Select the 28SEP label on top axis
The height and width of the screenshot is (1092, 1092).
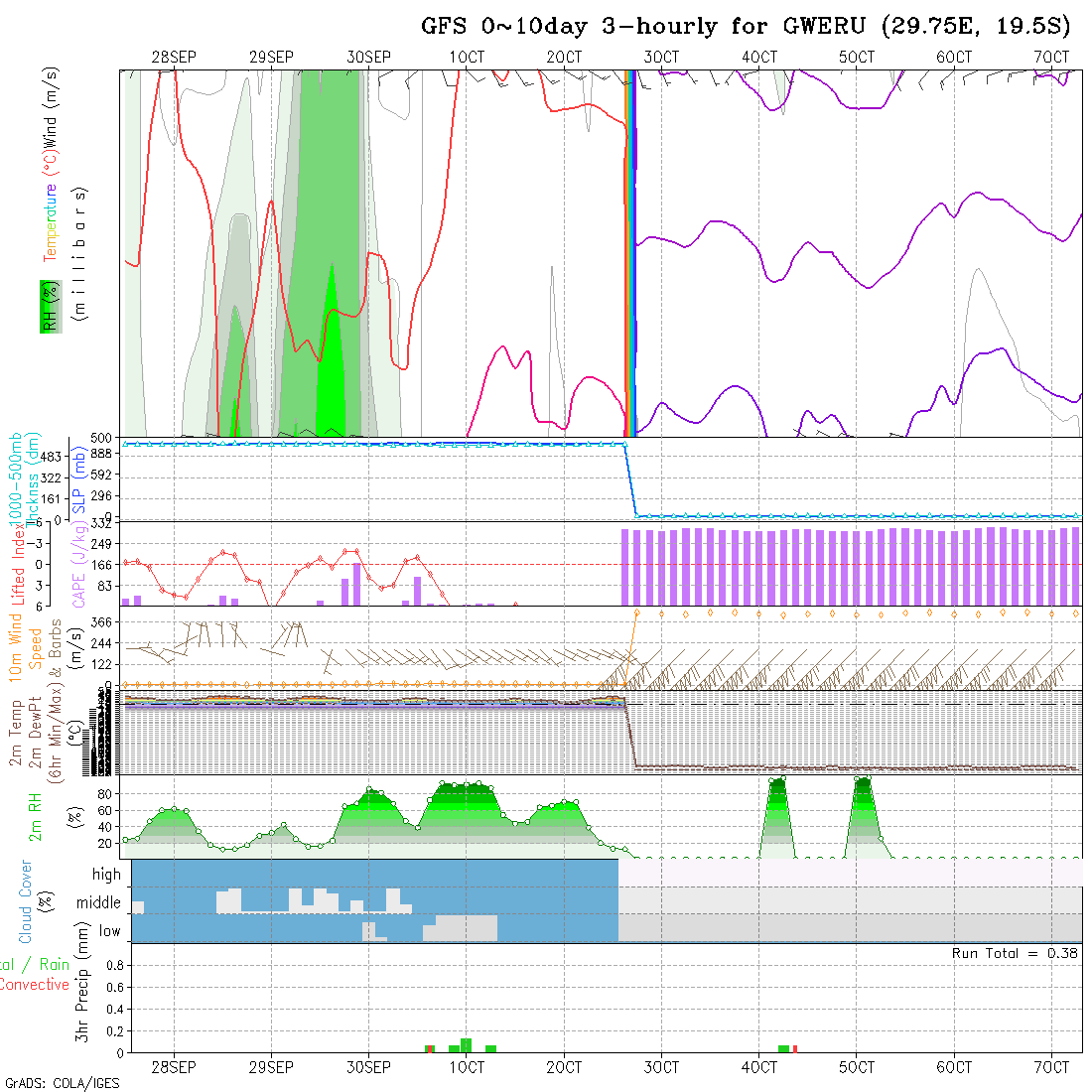[174, 58]
